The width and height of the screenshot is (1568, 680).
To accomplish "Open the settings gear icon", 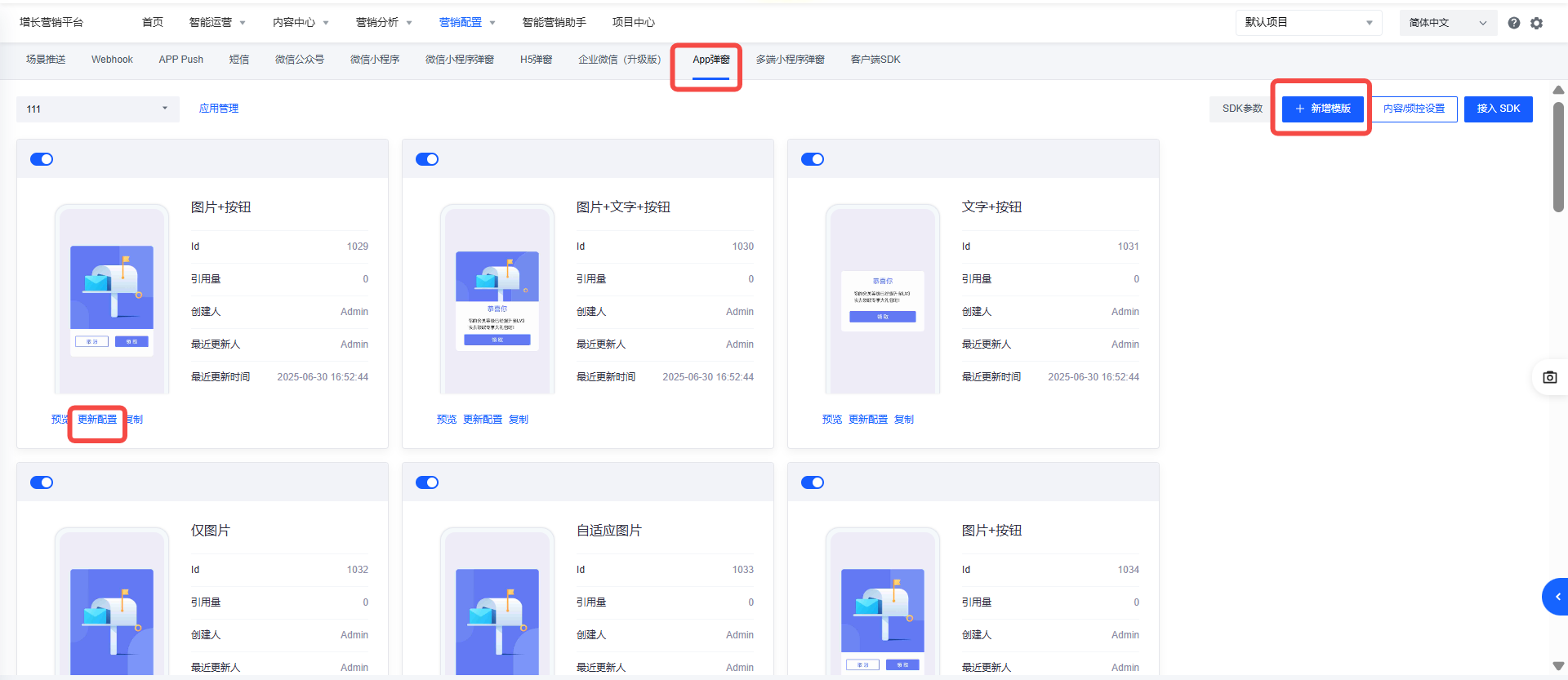I will tap(1536, 23).
